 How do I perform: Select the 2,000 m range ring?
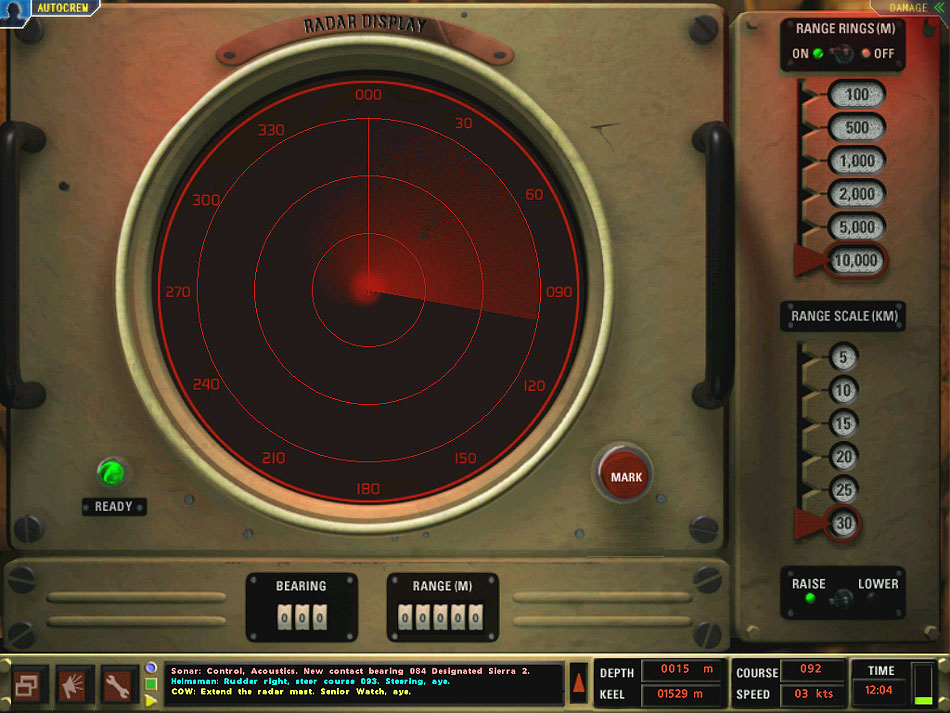coord(856,194)
